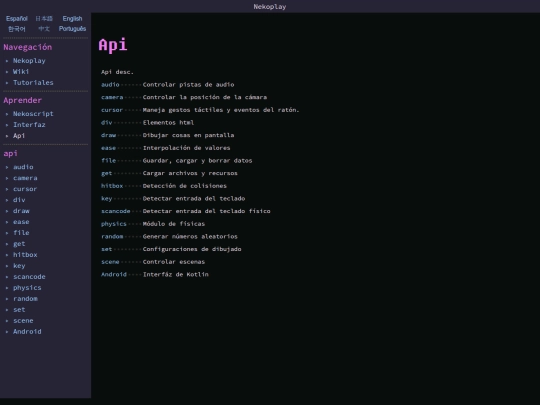Screen dimensions: 540x405
Task: Switch language to English
Action: [72, 19]
